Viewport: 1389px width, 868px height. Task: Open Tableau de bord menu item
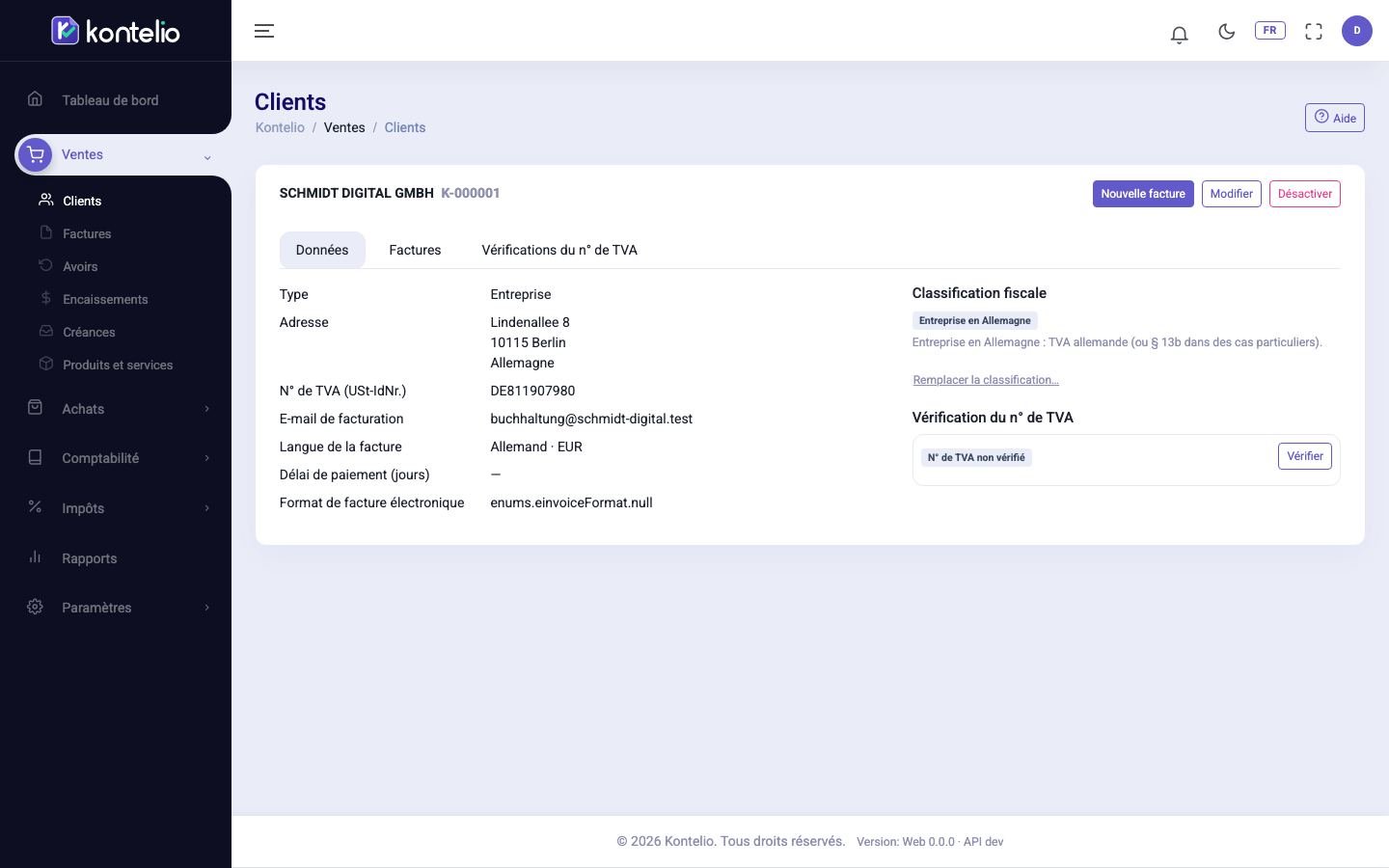coord(110,100)
